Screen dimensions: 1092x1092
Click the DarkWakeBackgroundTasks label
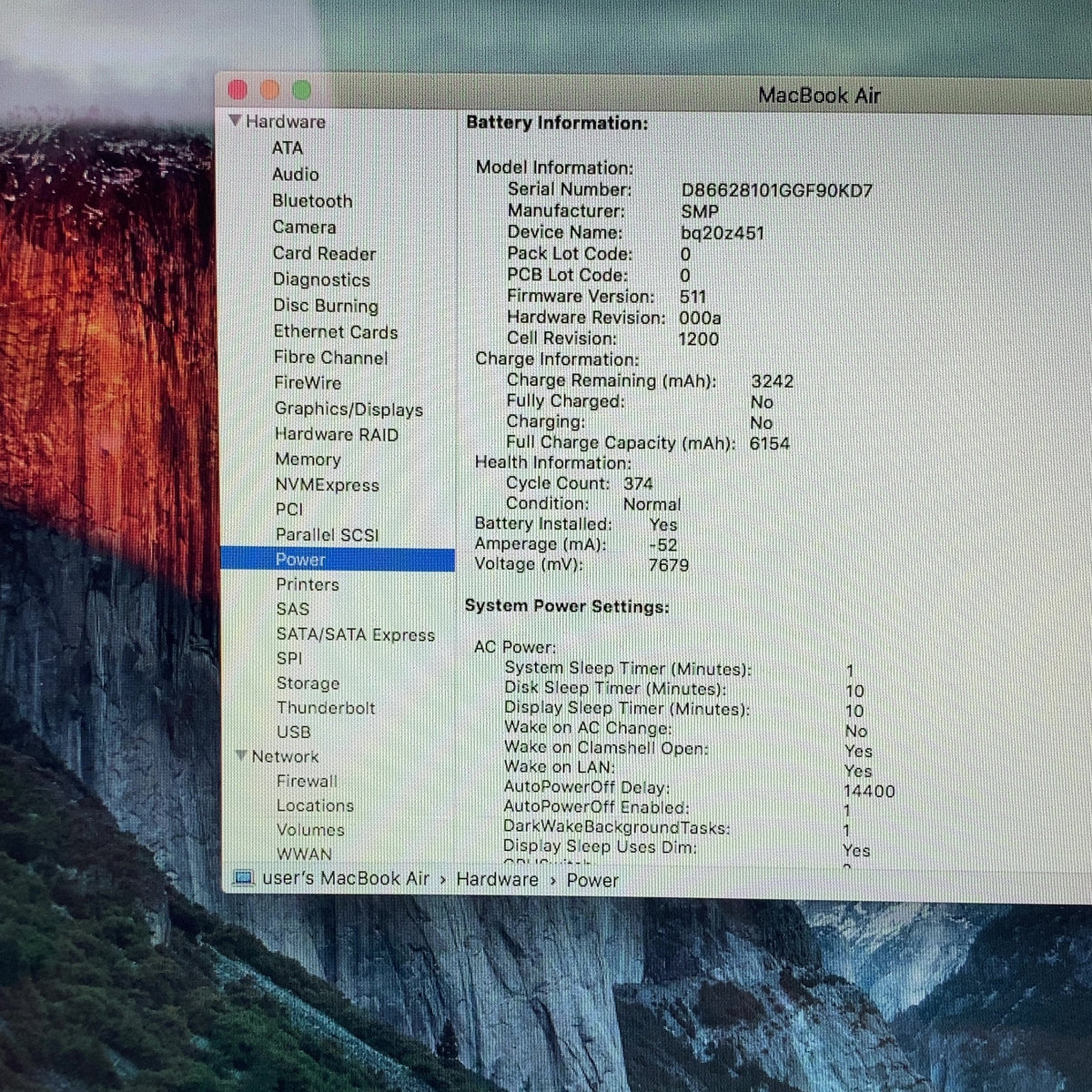(x=616, y=827)
